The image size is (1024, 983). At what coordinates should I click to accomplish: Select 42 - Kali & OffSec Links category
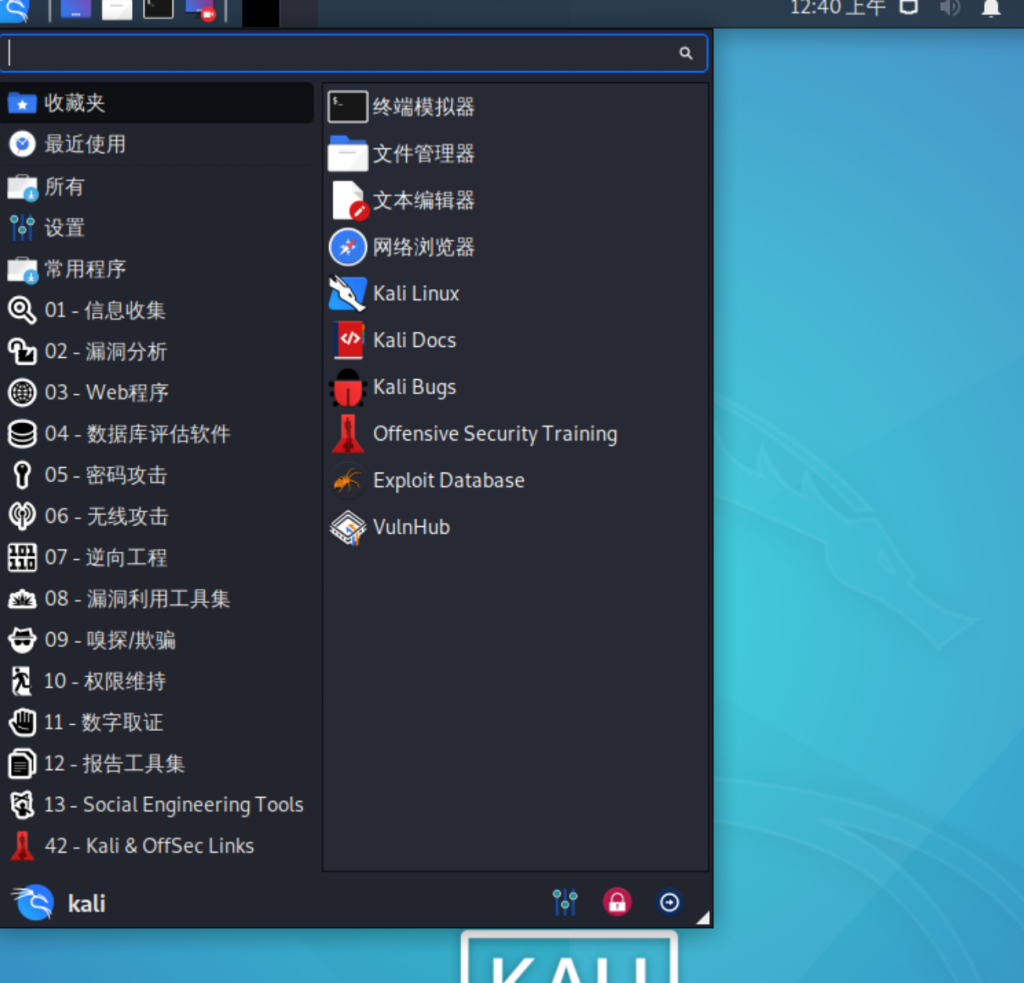coord(157,845)
